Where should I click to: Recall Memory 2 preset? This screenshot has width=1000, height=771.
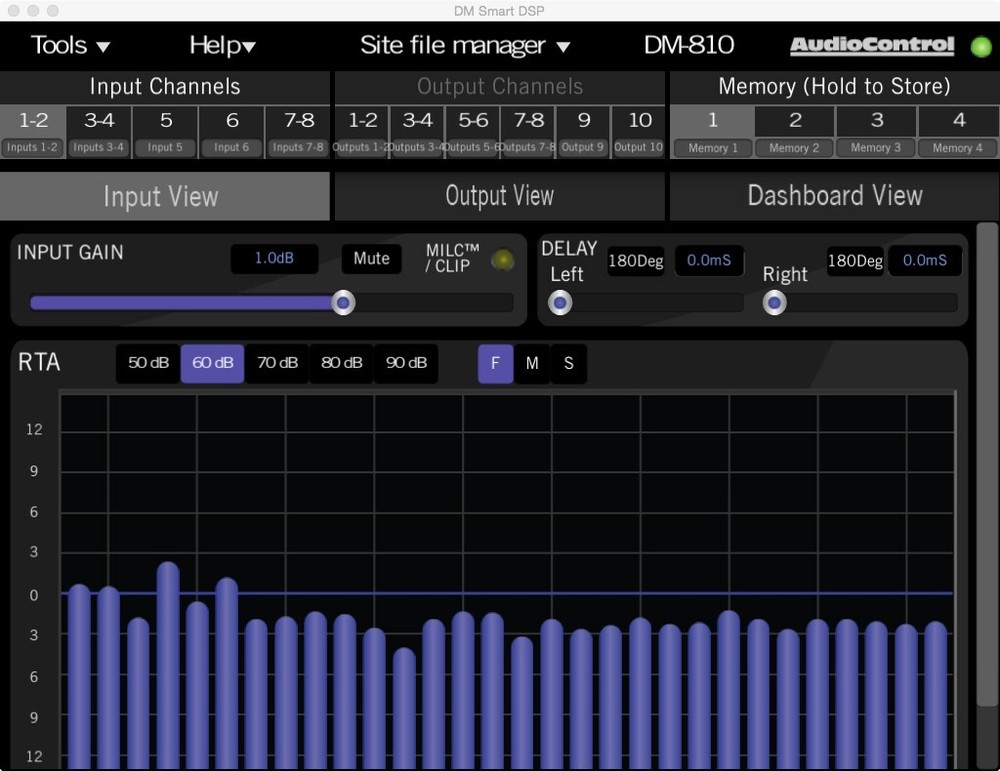(x=794, y=132)
